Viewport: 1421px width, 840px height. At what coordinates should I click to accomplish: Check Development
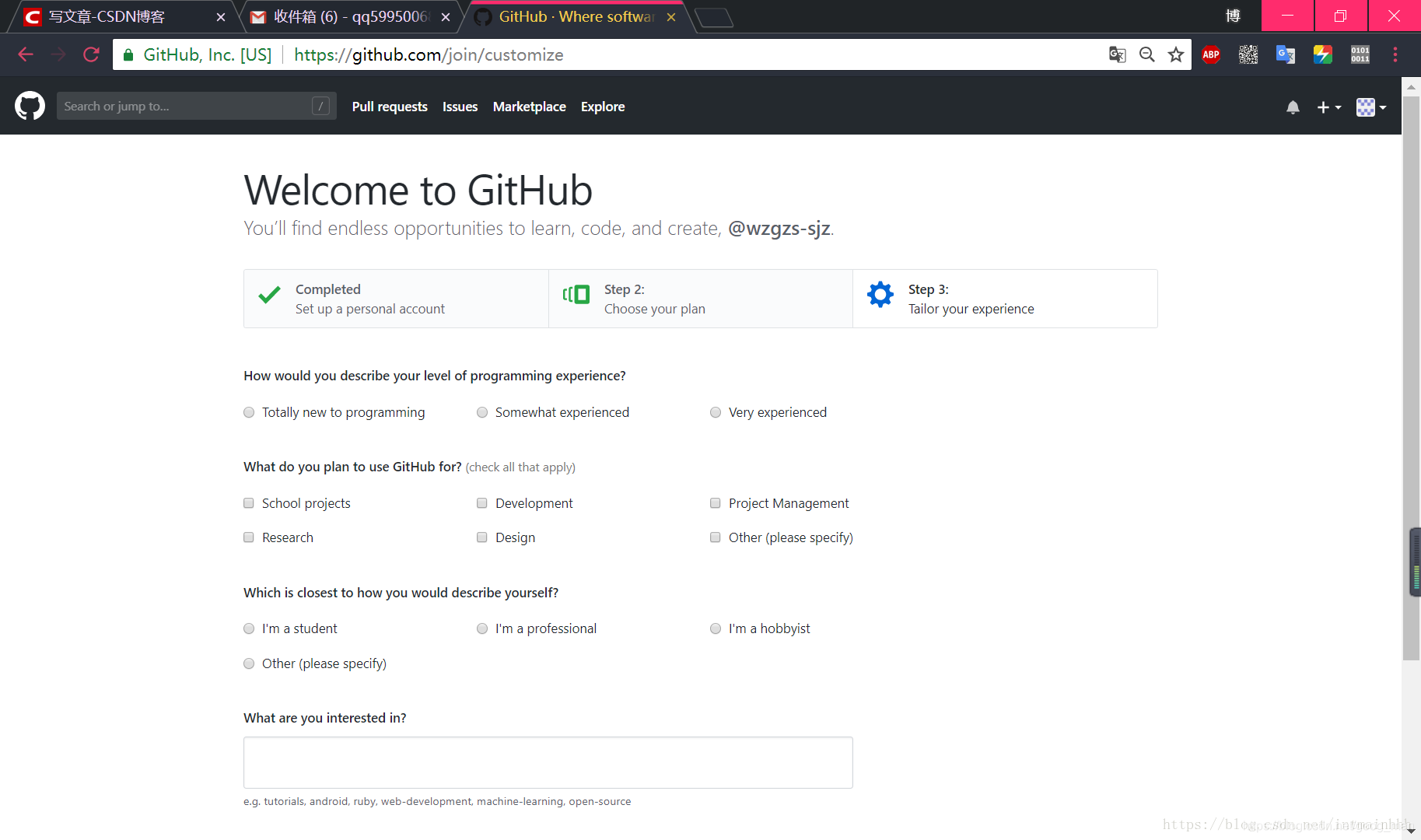pos(482,503)
